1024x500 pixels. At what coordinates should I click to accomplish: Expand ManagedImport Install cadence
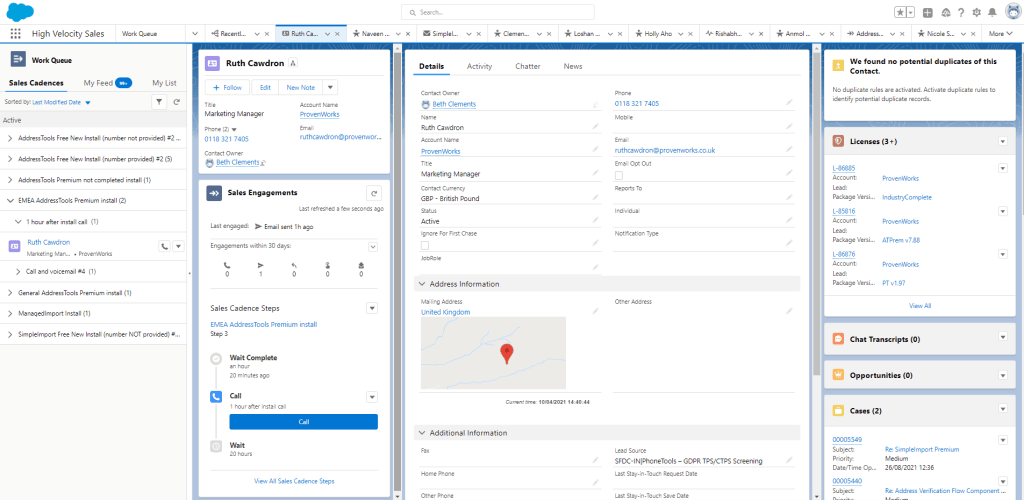point(10,313)
